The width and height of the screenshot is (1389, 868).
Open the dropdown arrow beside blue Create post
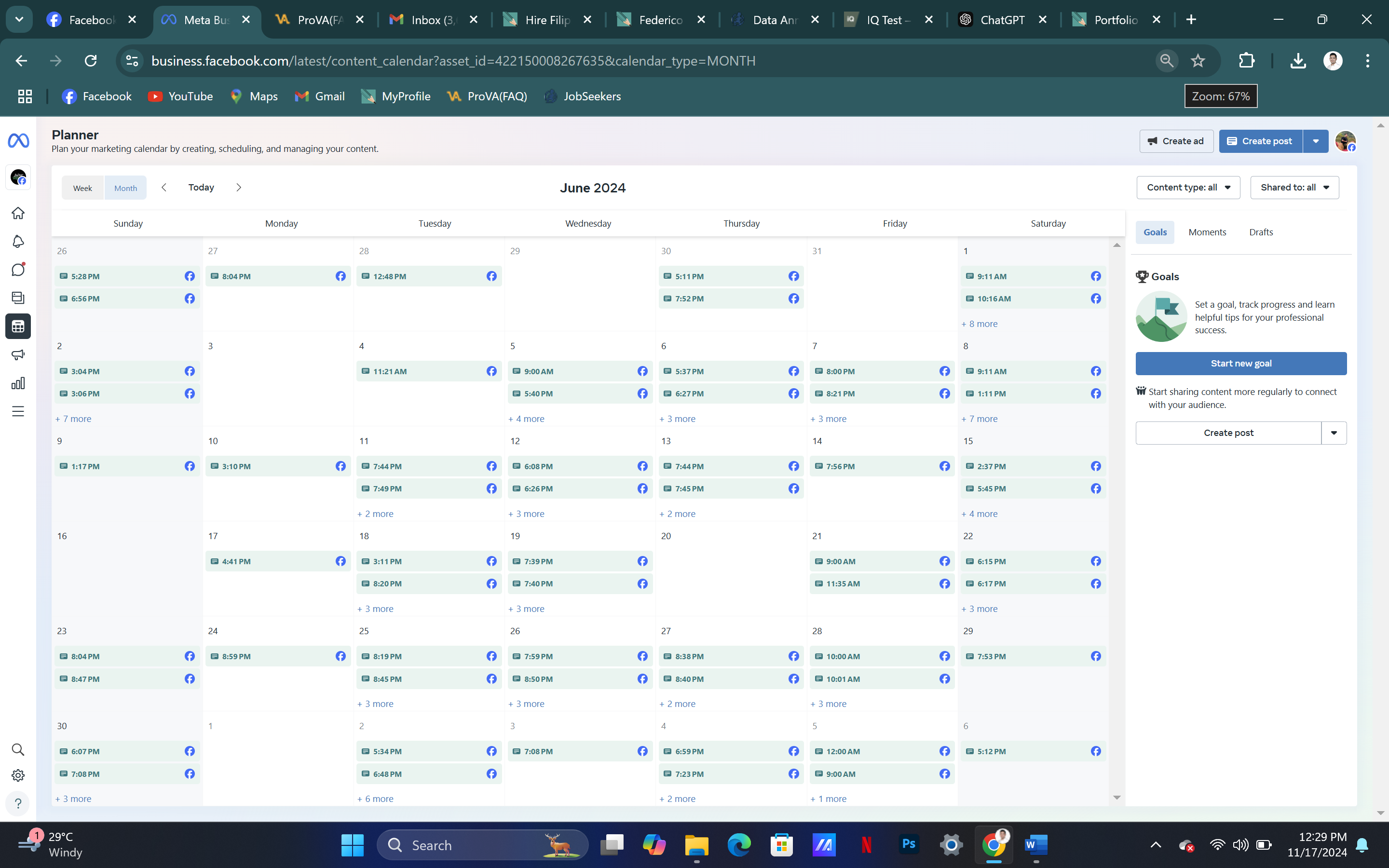[1316, 141]
